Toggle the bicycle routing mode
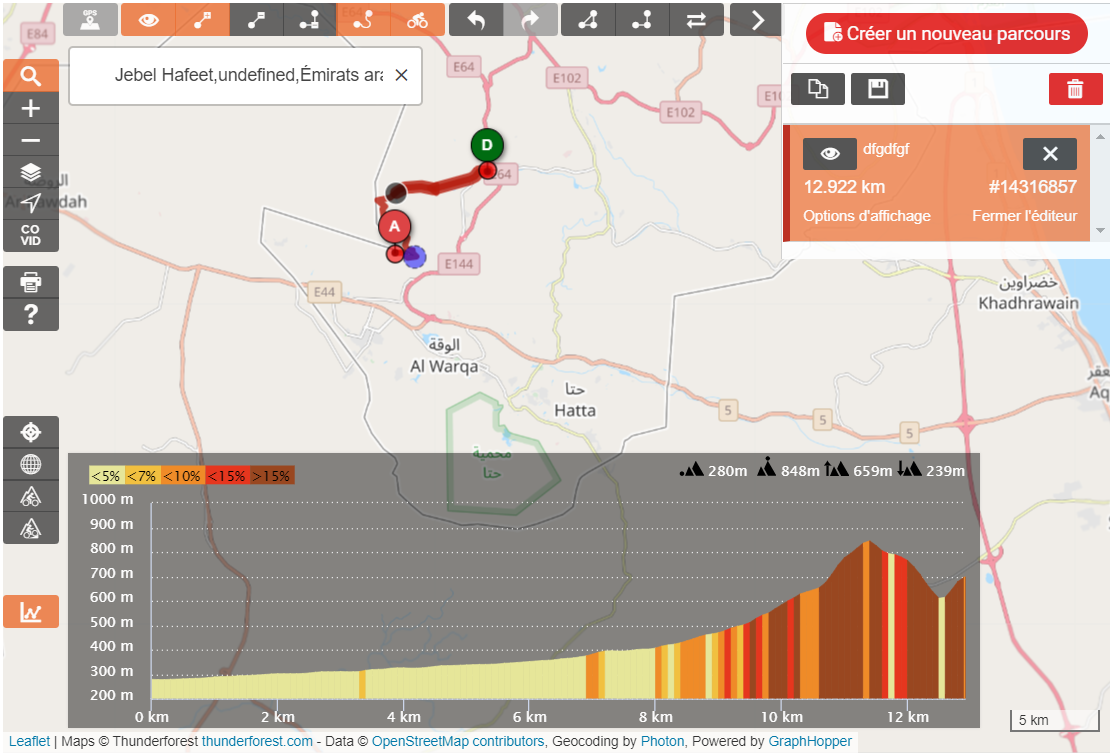The width and height of the screenshot is (1110, 753). click(x=418, y=20)
